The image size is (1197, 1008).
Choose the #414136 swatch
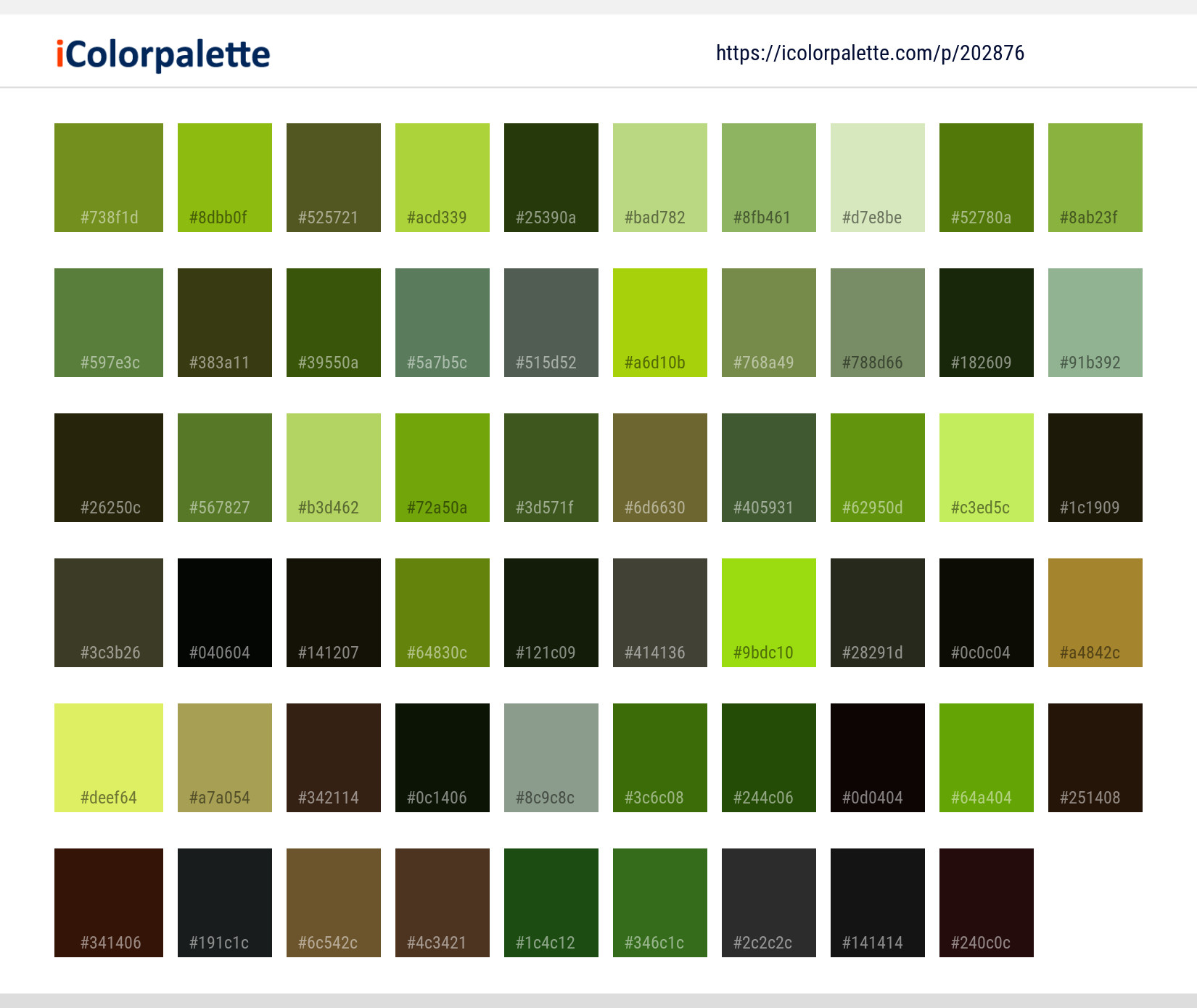660,613
